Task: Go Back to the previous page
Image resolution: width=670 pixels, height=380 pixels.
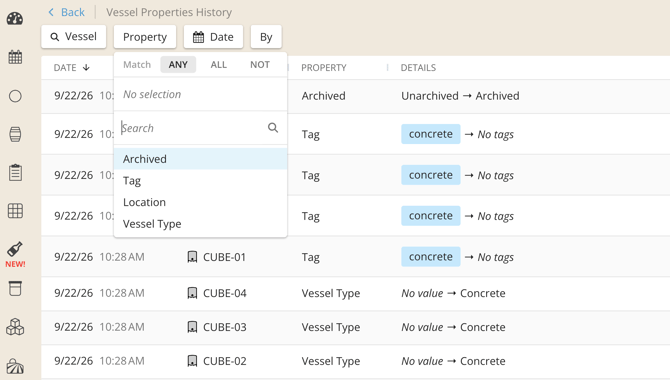Action: pyautogui.click(x=67, y=12)
